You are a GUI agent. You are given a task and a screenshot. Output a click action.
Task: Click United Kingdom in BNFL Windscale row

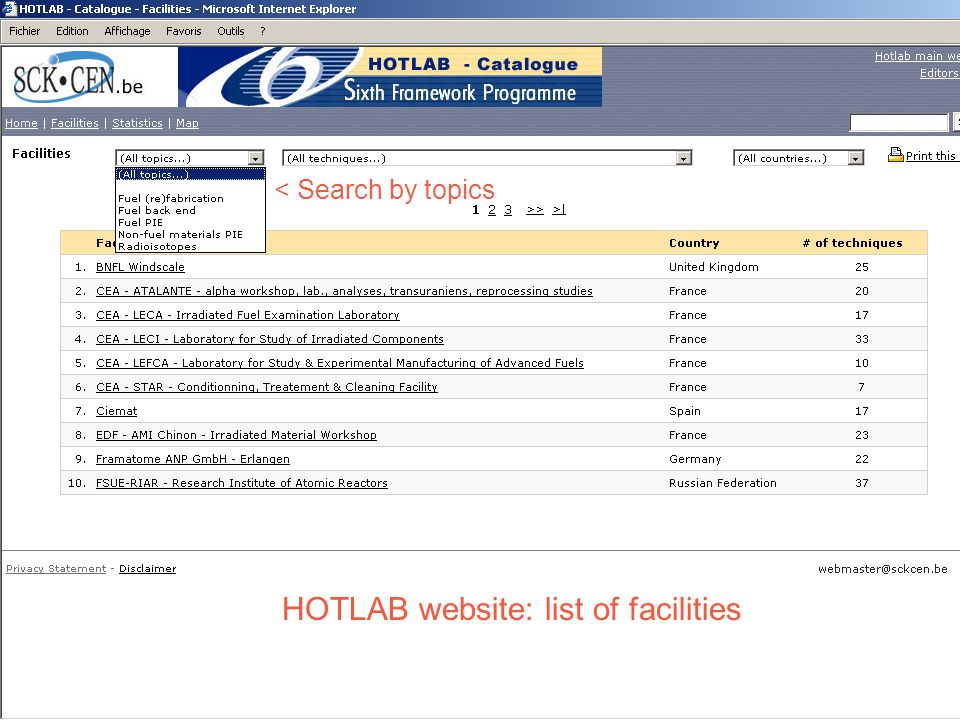click(x=713, y=267)
